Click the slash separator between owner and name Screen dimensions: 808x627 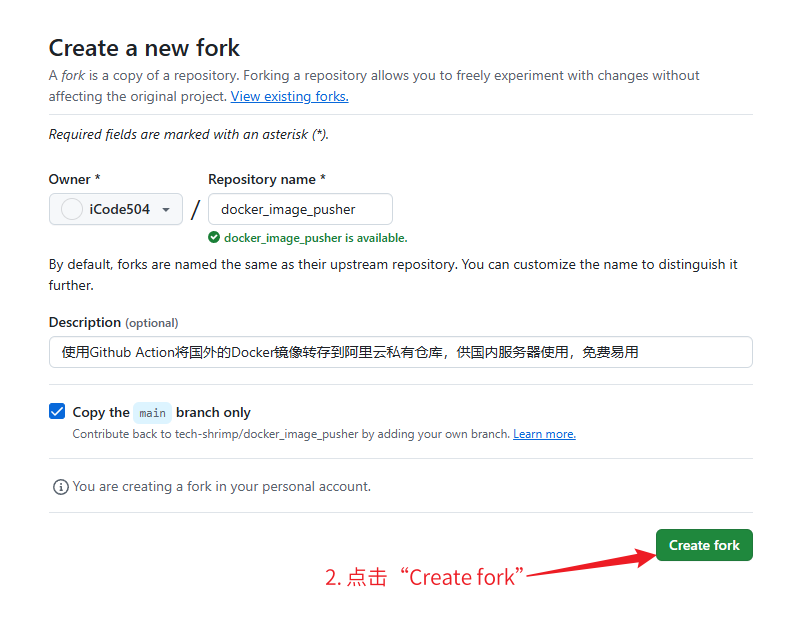click(195, 209)
